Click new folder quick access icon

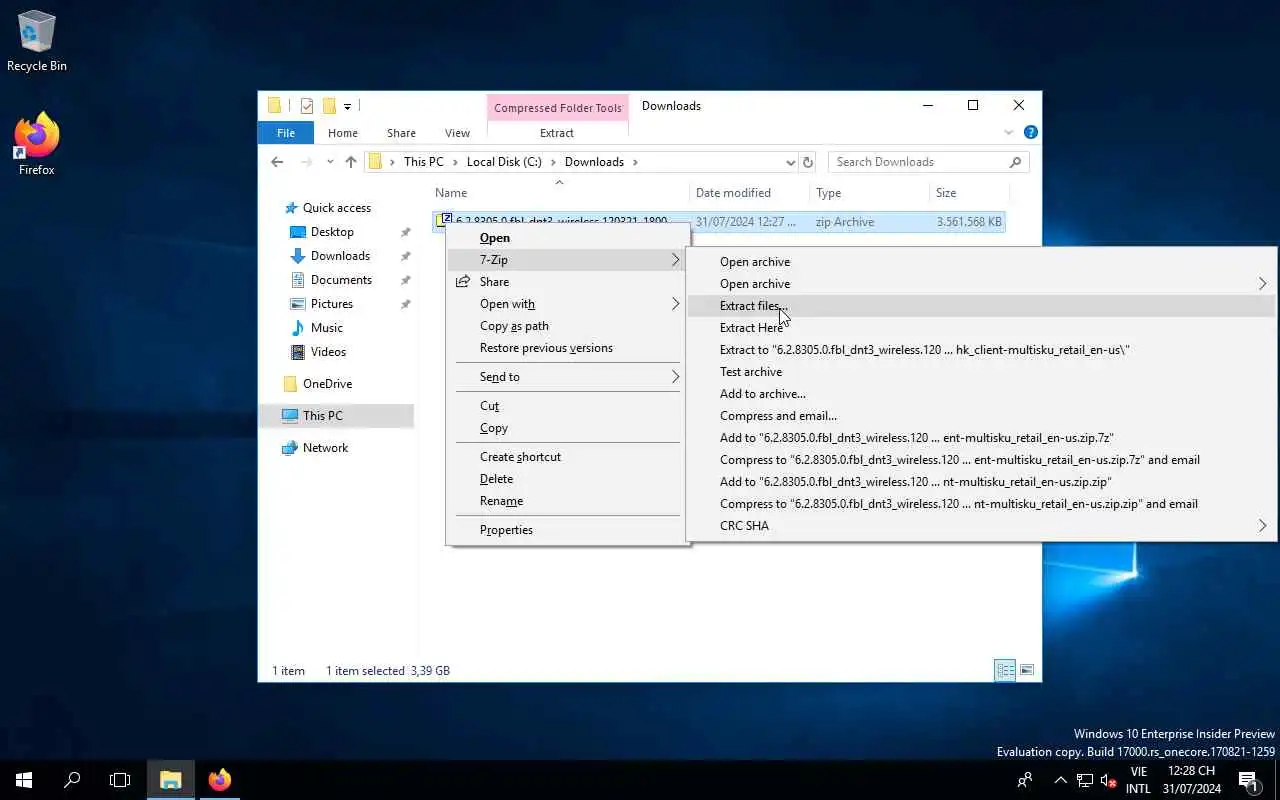328,106
